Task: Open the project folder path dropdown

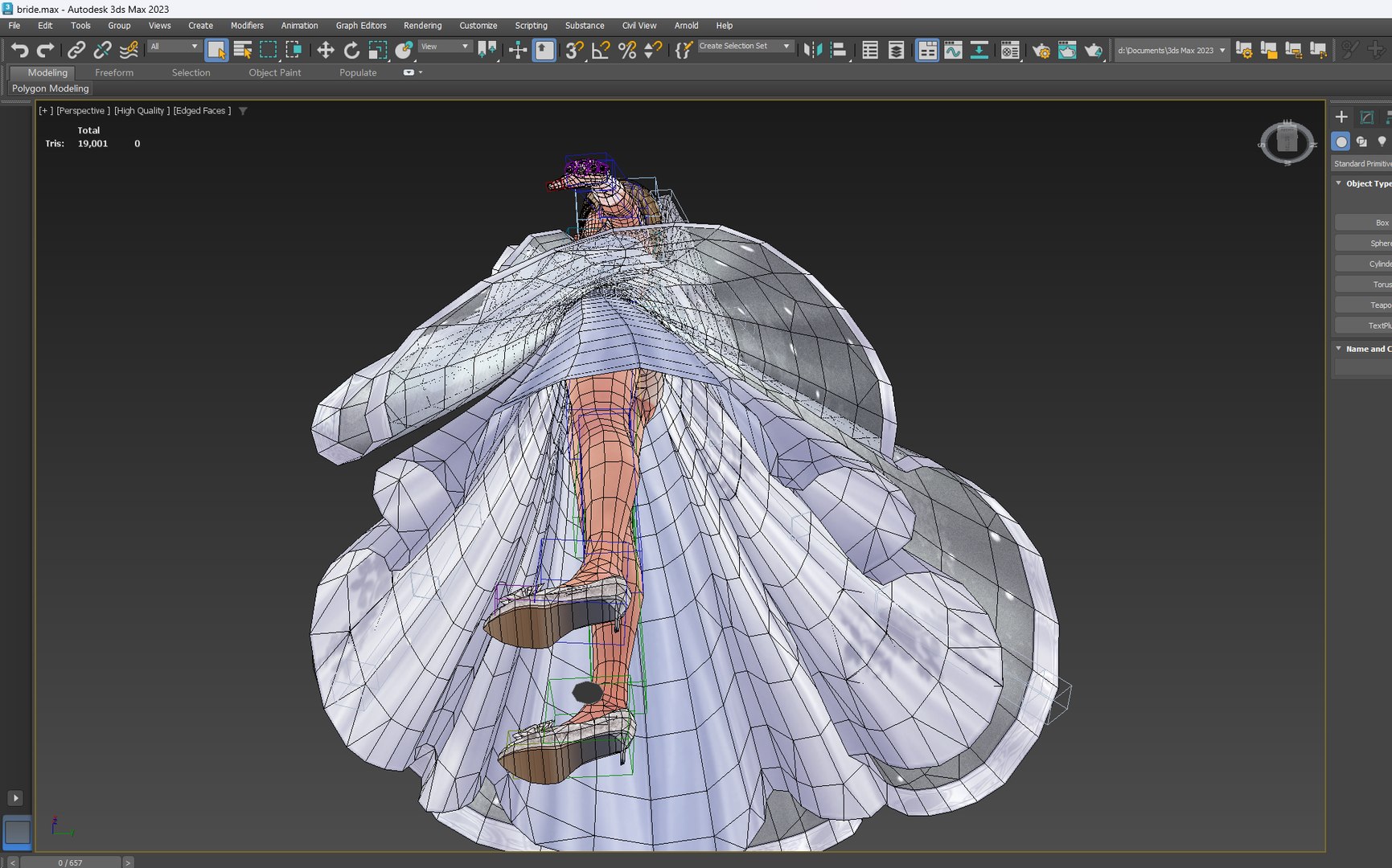Action: pyautogui.click(x=1172, y=51)
